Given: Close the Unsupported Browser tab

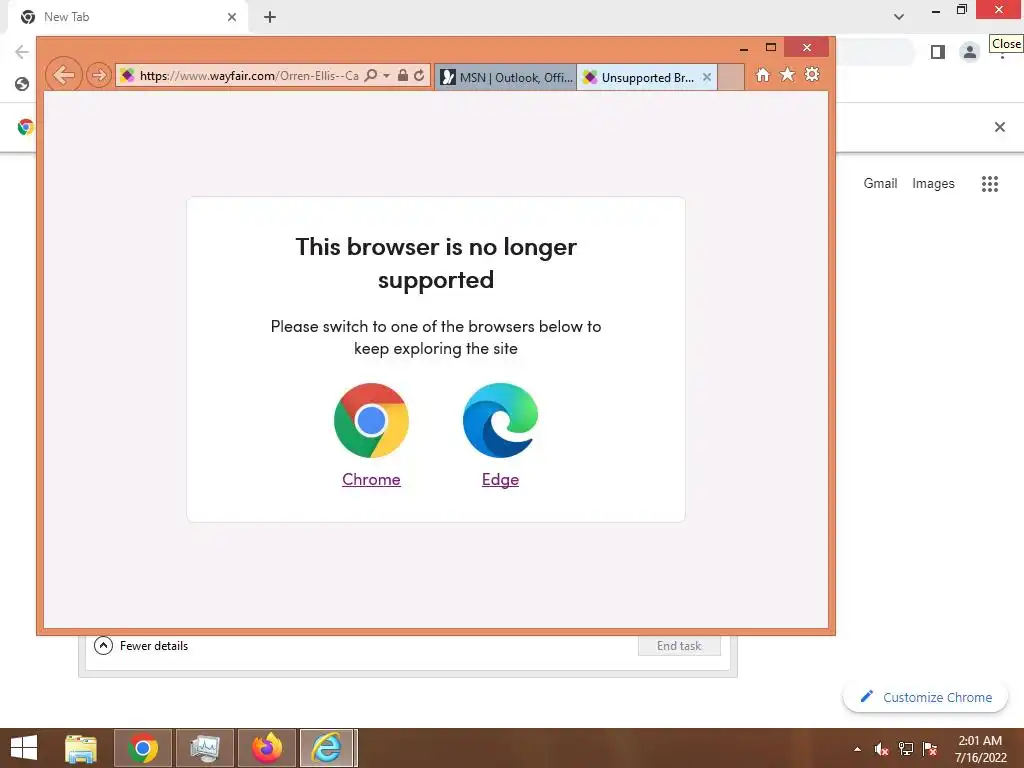Looking at the screenshot, I should point(707,77).
